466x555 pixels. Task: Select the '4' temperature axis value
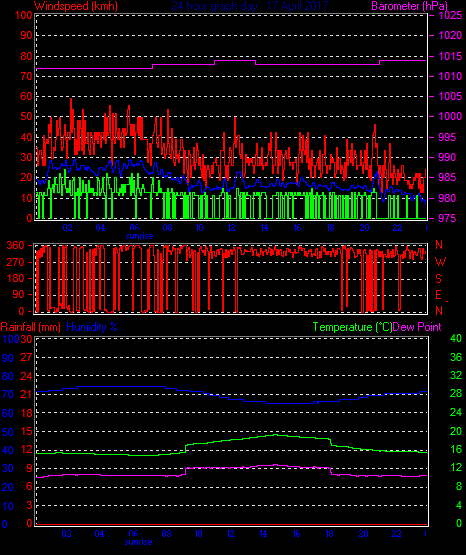coord(459,505)
